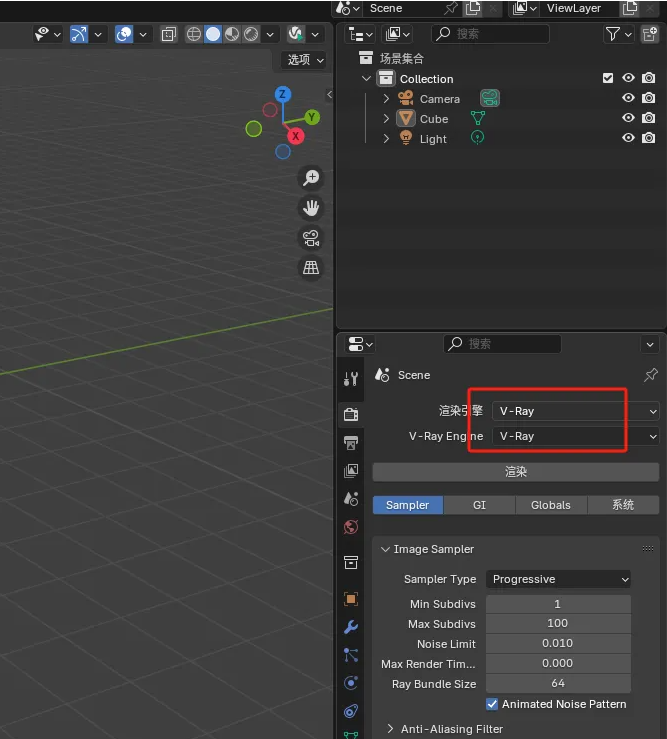Click the hand pan view icon
Image resolution: width=667 pixels, height=739 pixels.
click(311, 208)
